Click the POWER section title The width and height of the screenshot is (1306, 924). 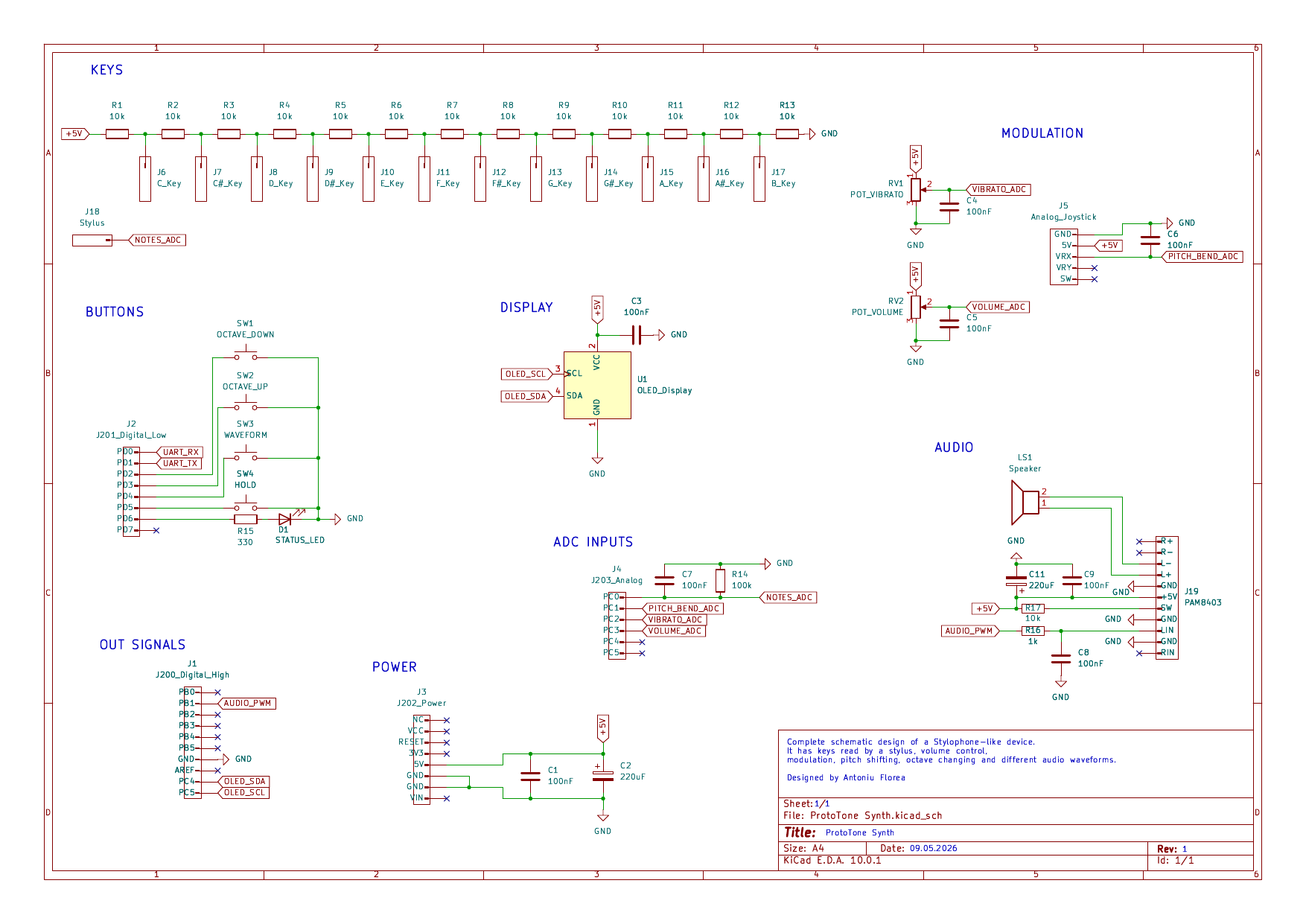point(395,667)
